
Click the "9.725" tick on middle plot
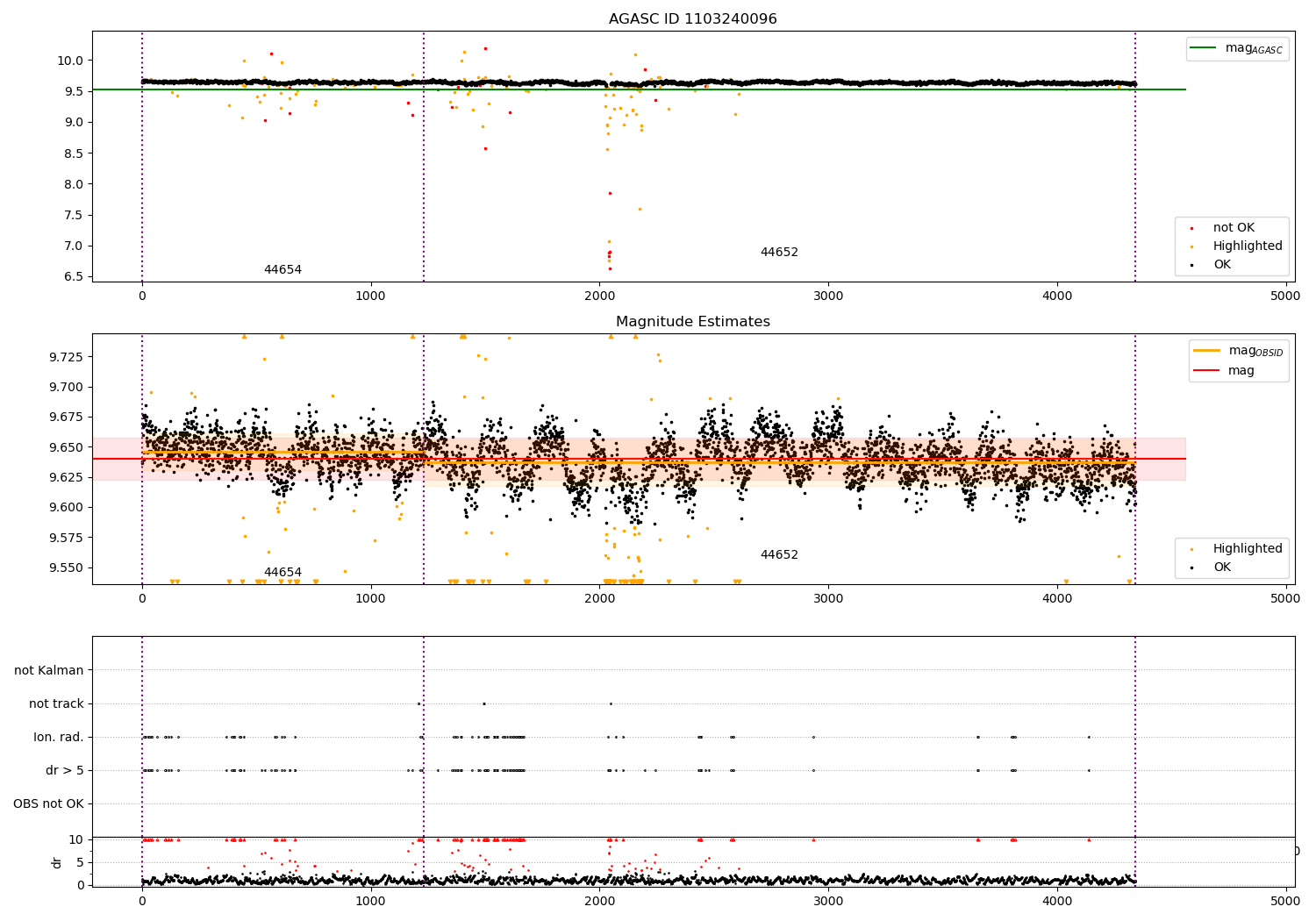click(x=67, y=357)
